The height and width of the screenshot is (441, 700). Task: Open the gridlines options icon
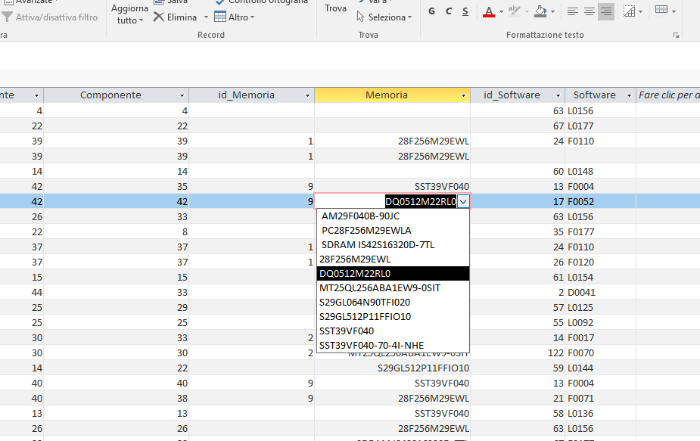click(629, 11)
